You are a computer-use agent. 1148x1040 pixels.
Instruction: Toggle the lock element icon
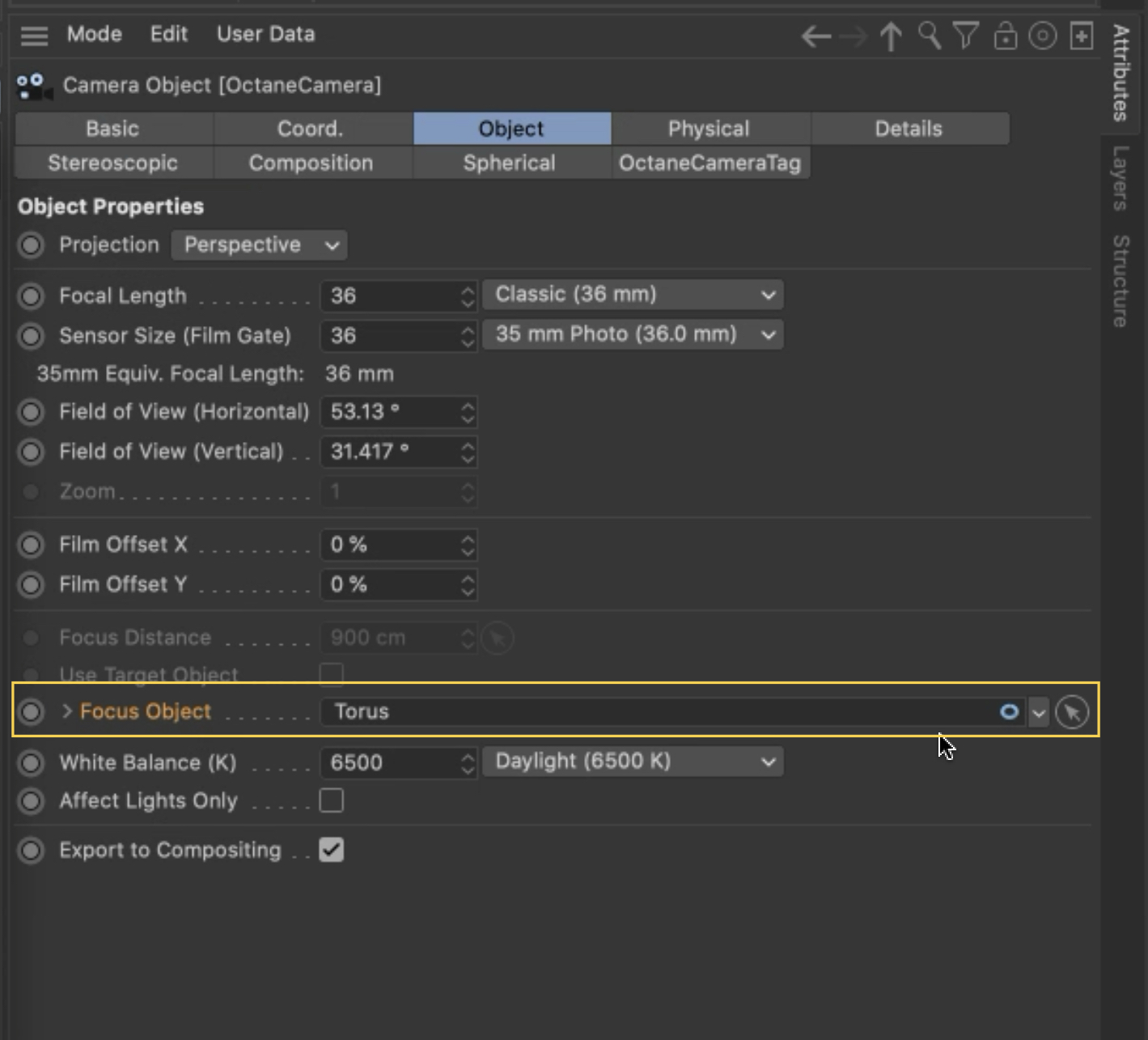click(1005, 36)
